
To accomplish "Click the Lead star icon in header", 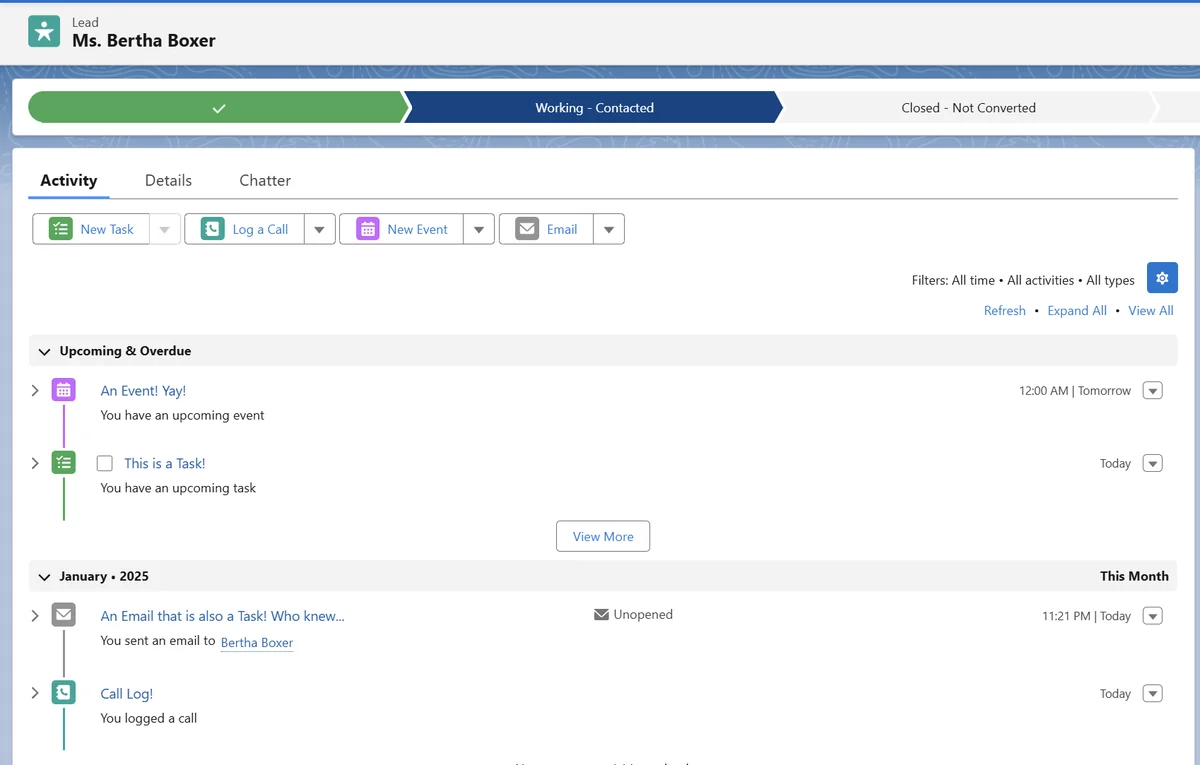I will pos(44,31).
